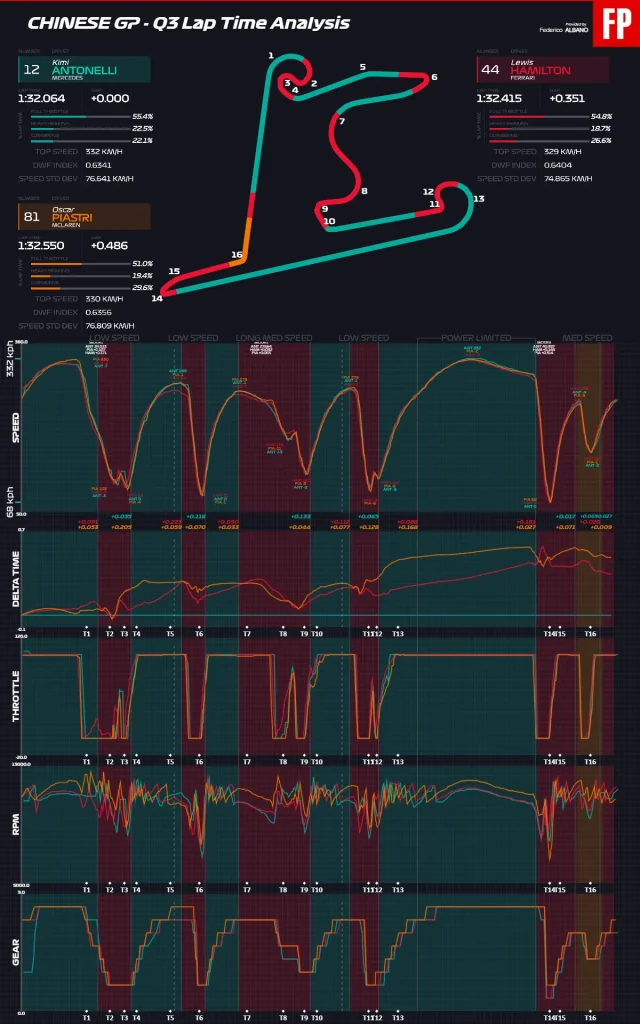Click the top speed 330 KM/H value

coord(104,298)
